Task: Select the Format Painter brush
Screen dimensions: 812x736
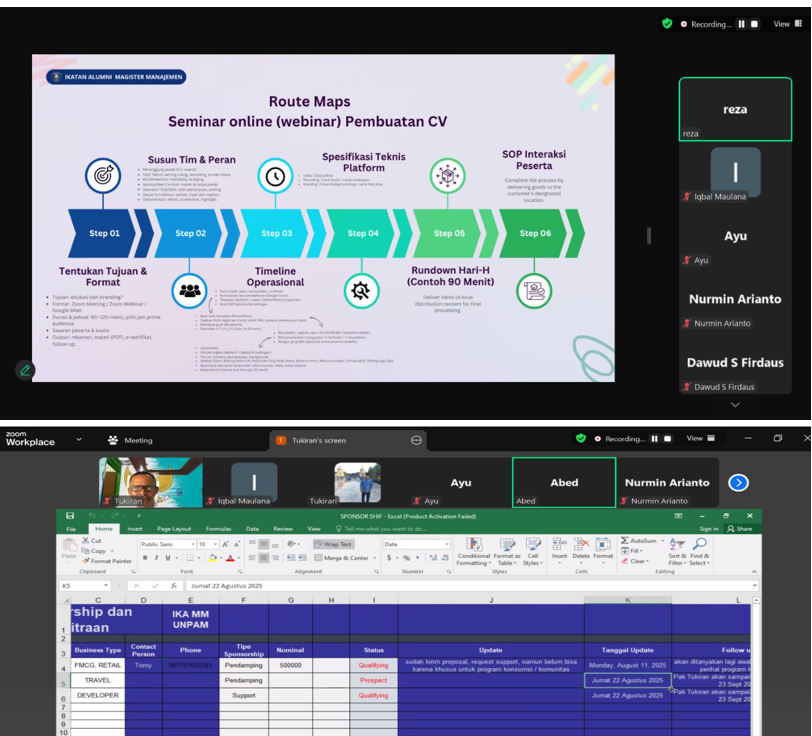Action: pos(86,561)
